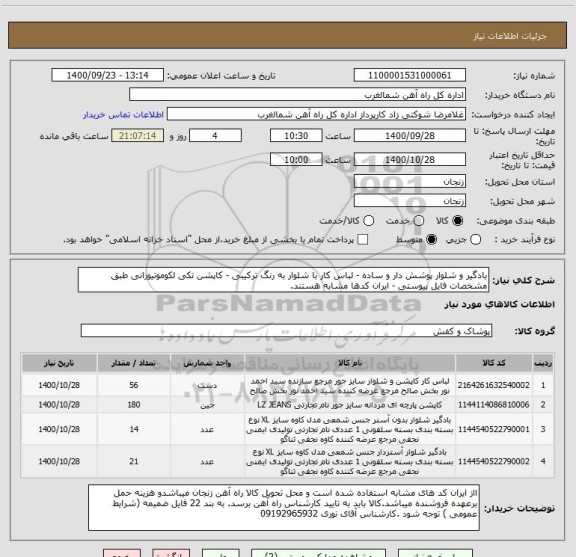Click the remaining time 21:07:14 field
The width and height of the screenshot is (576, 557).
[138, 136]
